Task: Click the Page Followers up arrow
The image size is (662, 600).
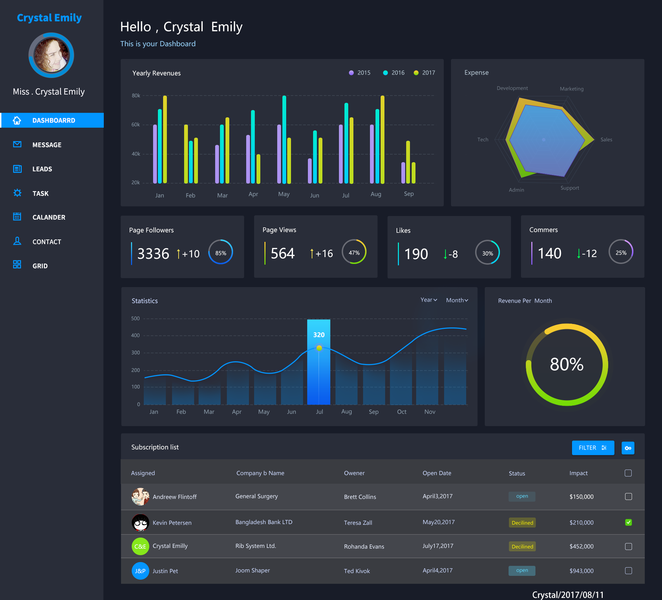Action: pos(178,253)
